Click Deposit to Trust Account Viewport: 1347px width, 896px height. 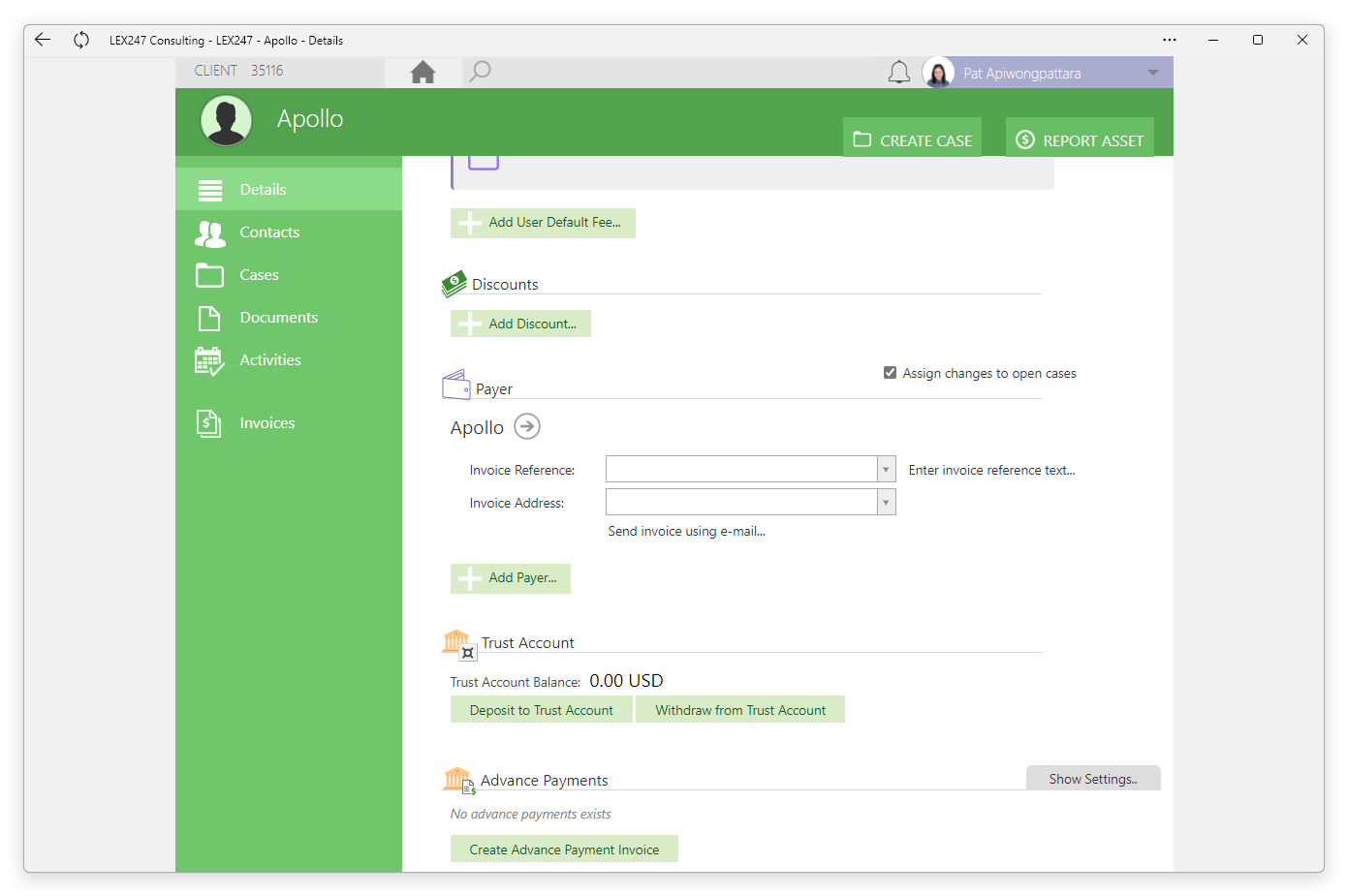click(x=542, y=710)
